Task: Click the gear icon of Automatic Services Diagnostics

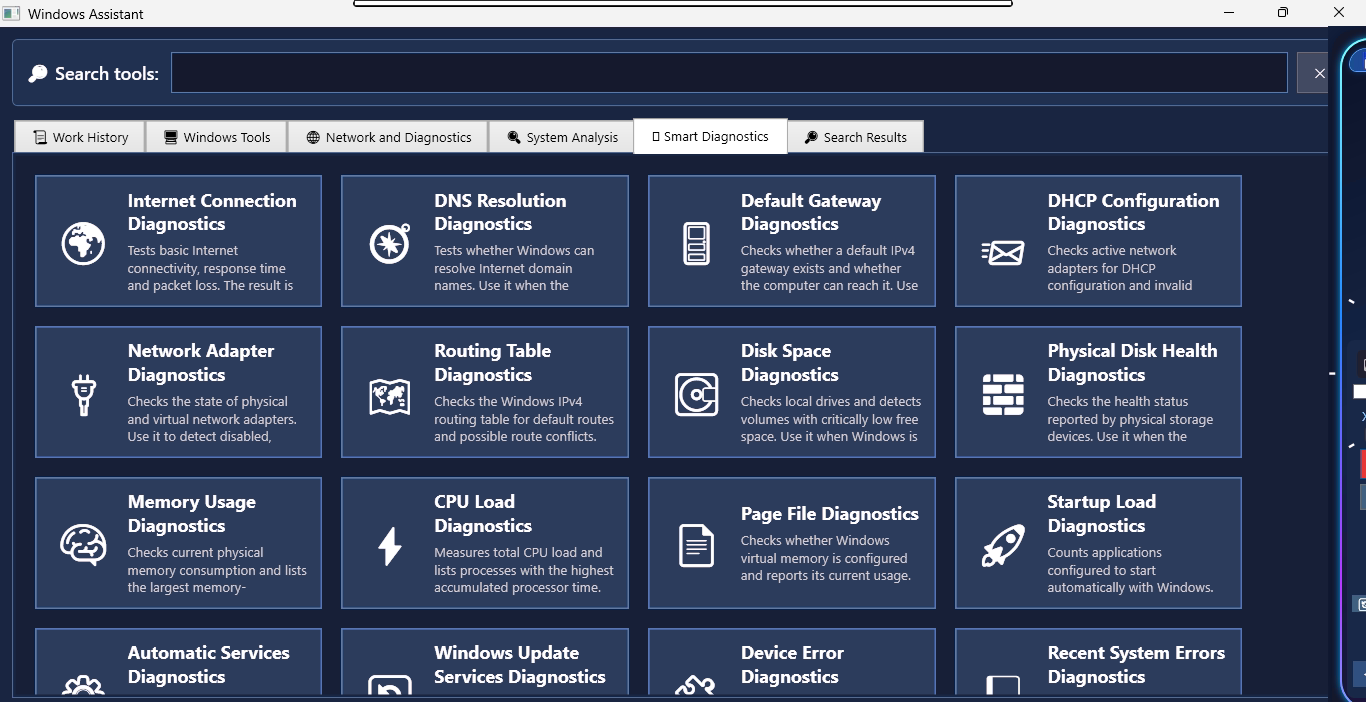Action: (83, 686)
